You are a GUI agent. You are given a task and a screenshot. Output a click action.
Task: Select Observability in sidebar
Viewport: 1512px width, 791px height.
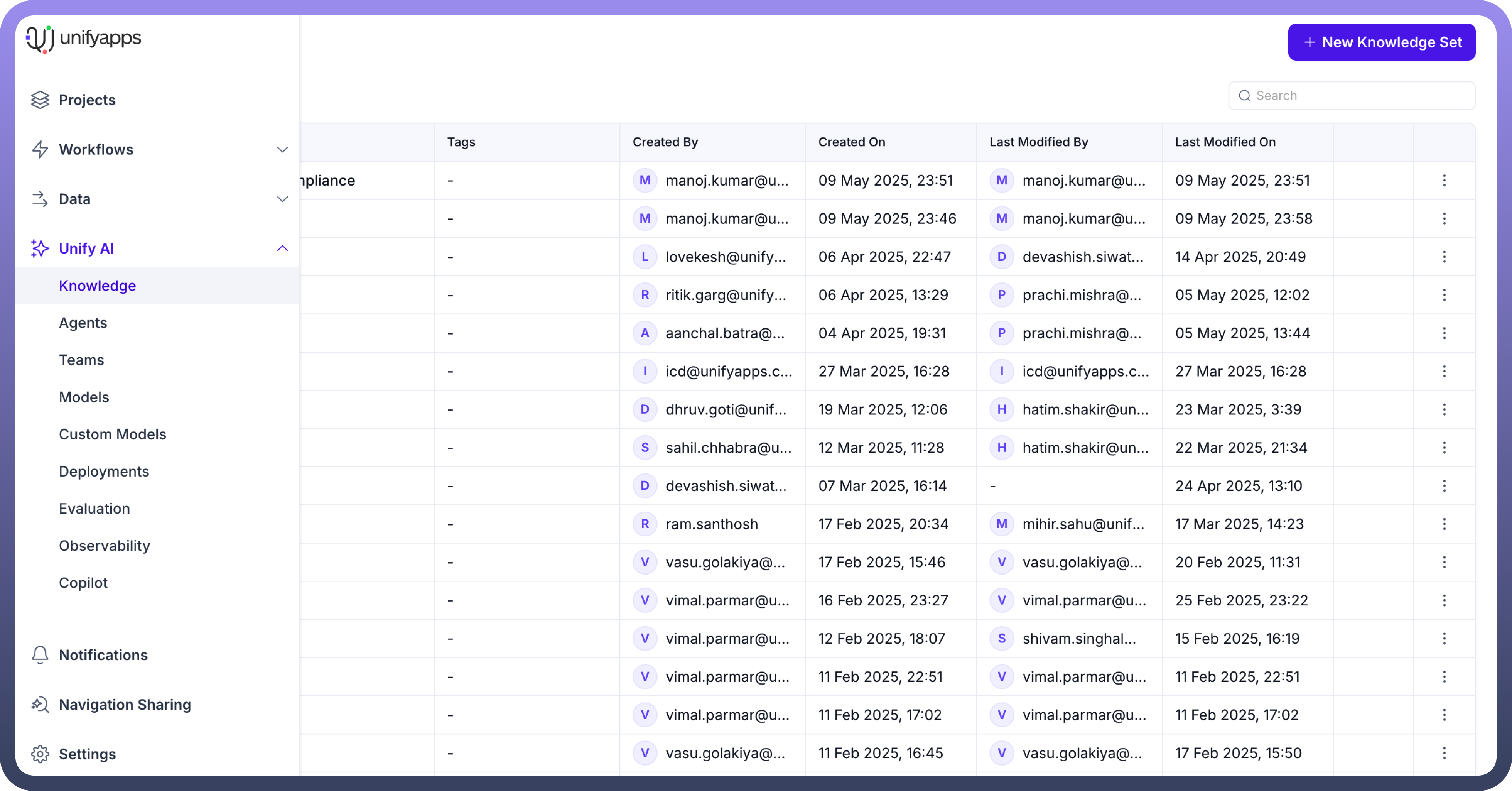click(x=105, y=546)
